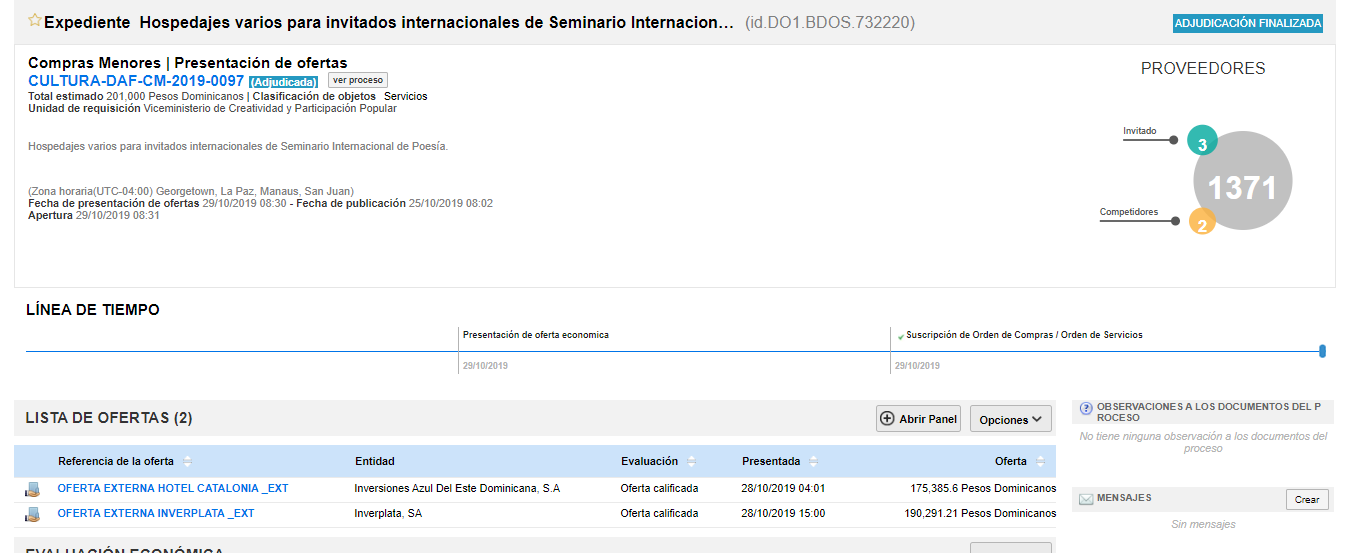Sort offers by Evaluación column
Screen dimensions: 1347x553
691,462
